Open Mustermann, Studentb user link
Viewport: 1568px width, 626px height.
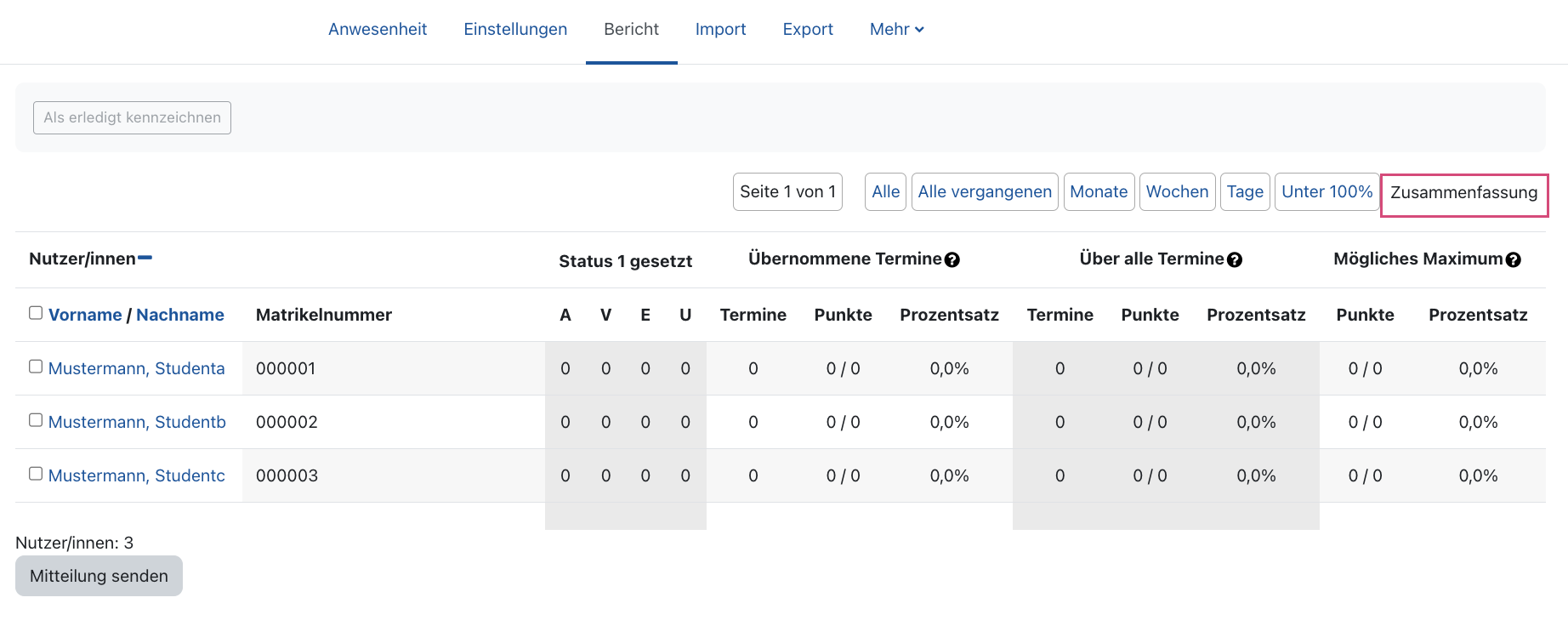(x=137, y=422)
